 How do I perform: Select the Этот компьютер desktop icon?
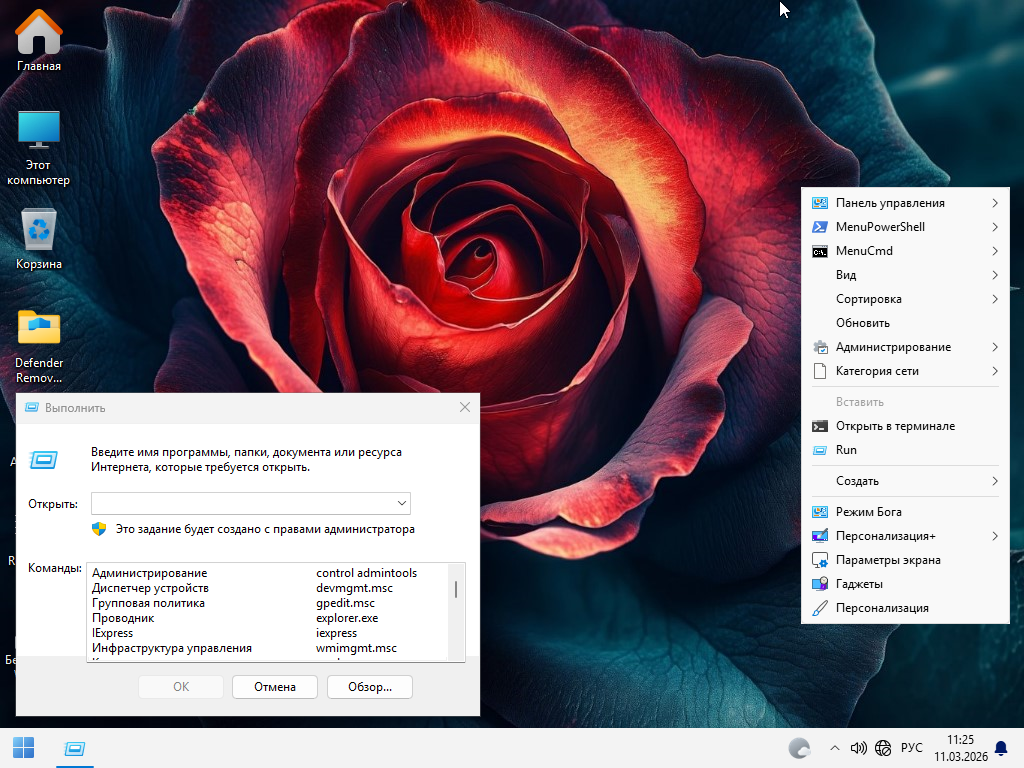point(39,130)
